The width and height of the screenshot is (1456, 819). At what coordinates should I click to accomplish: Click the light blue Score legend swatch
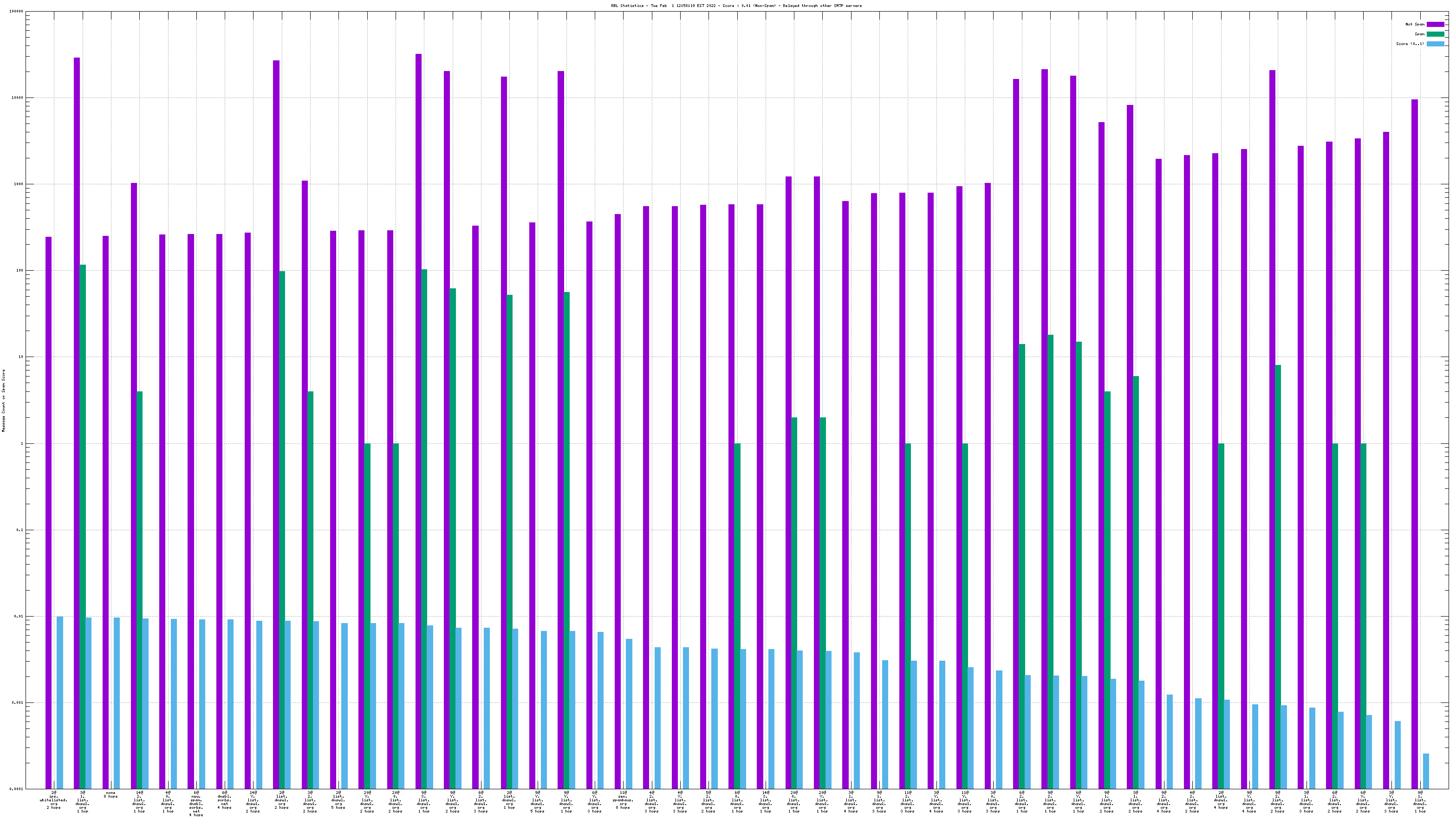pos(1435,44)
